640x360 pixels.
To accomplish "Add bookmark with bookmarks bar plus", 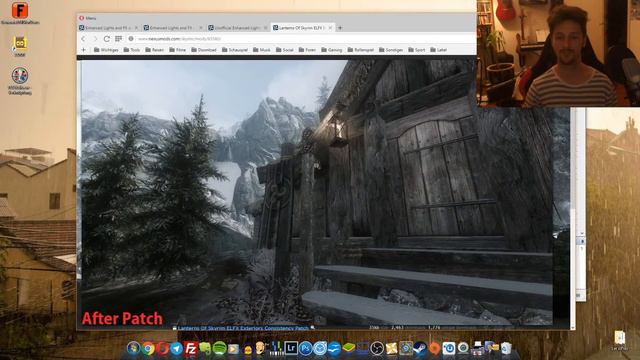I will (84, 50).
